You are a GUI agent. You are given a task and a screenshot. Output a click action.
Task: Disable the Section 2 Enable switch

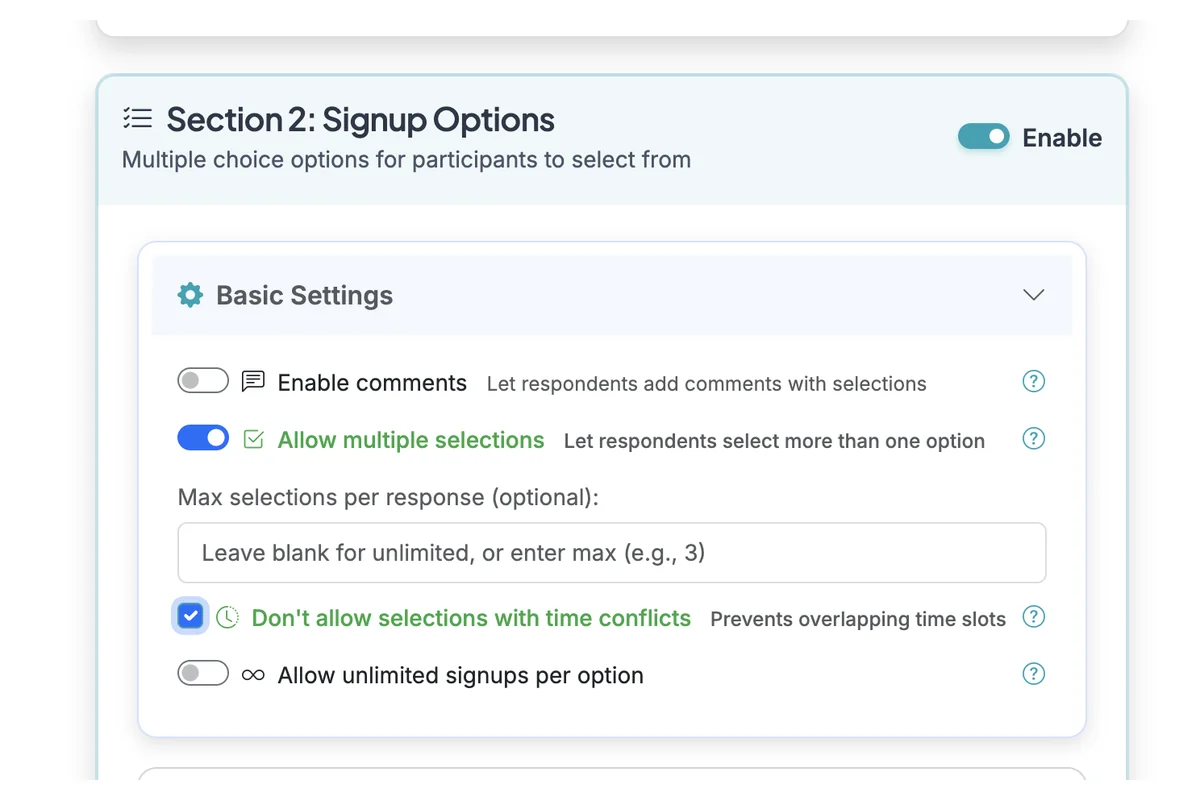point(983,136)
